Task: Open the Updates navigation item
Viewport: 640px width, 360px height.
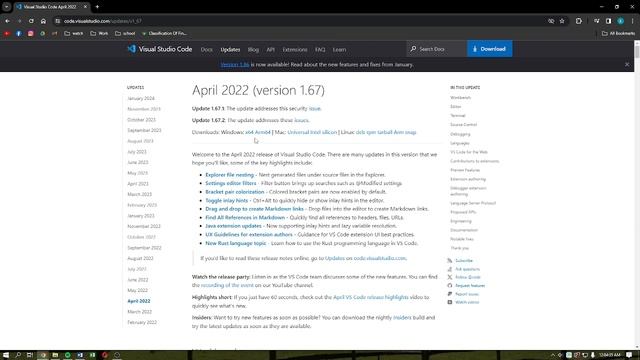Action: 230,49
